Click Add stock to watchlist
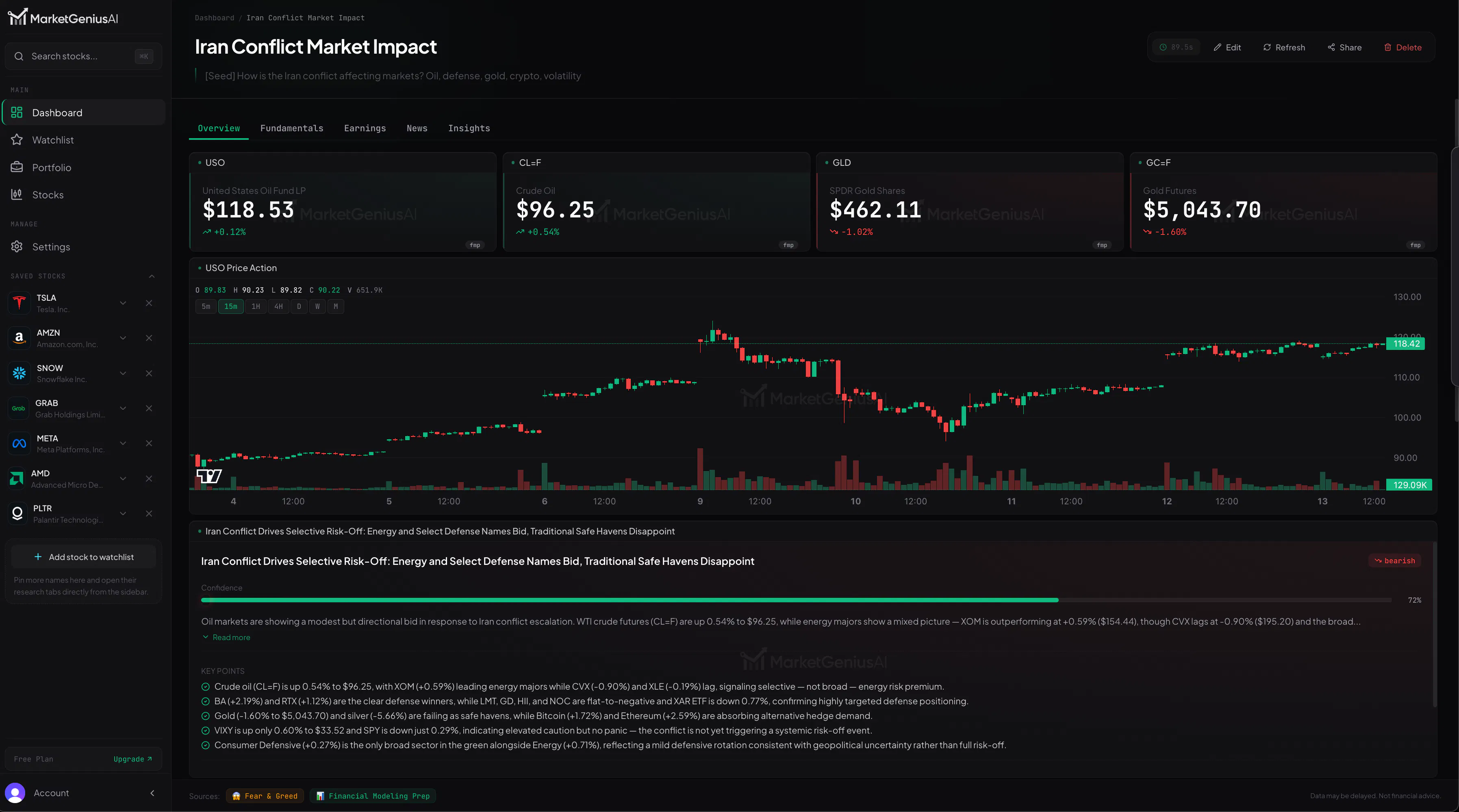1459x812 pixels. pyautogui.click(x=84, y=557)
